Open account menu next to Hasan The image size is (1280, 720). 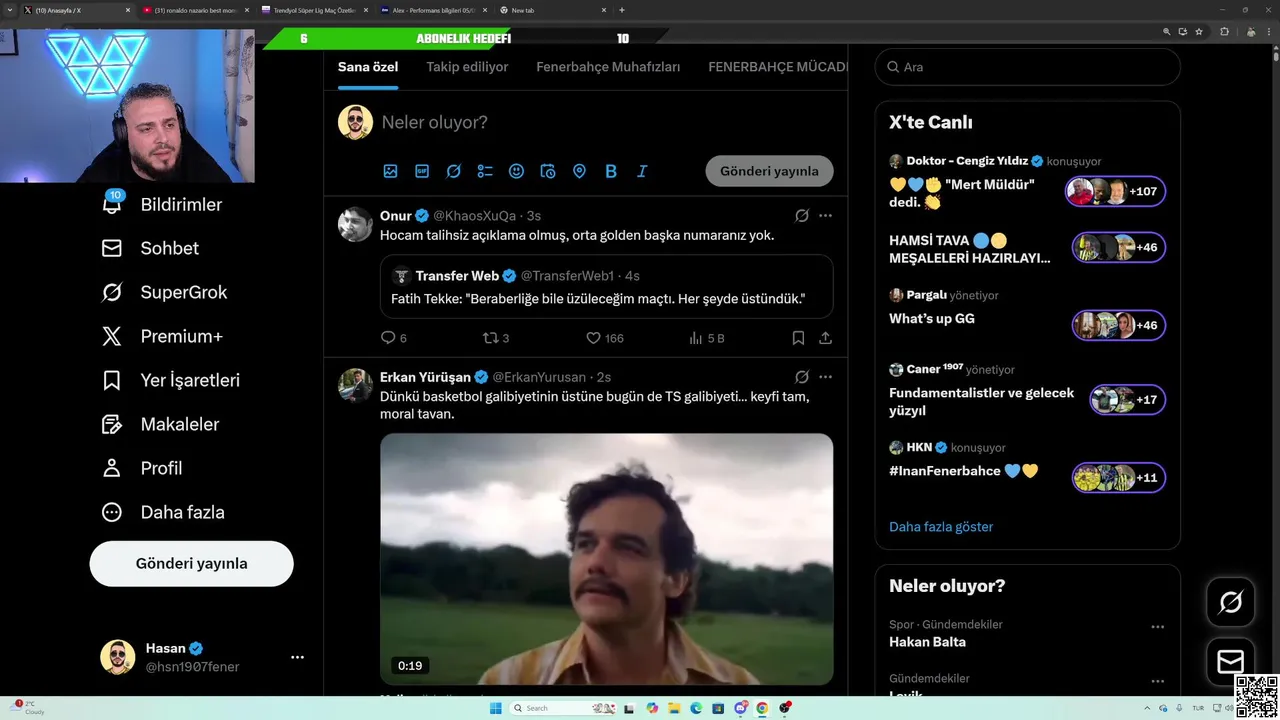(x=297, y=657)
